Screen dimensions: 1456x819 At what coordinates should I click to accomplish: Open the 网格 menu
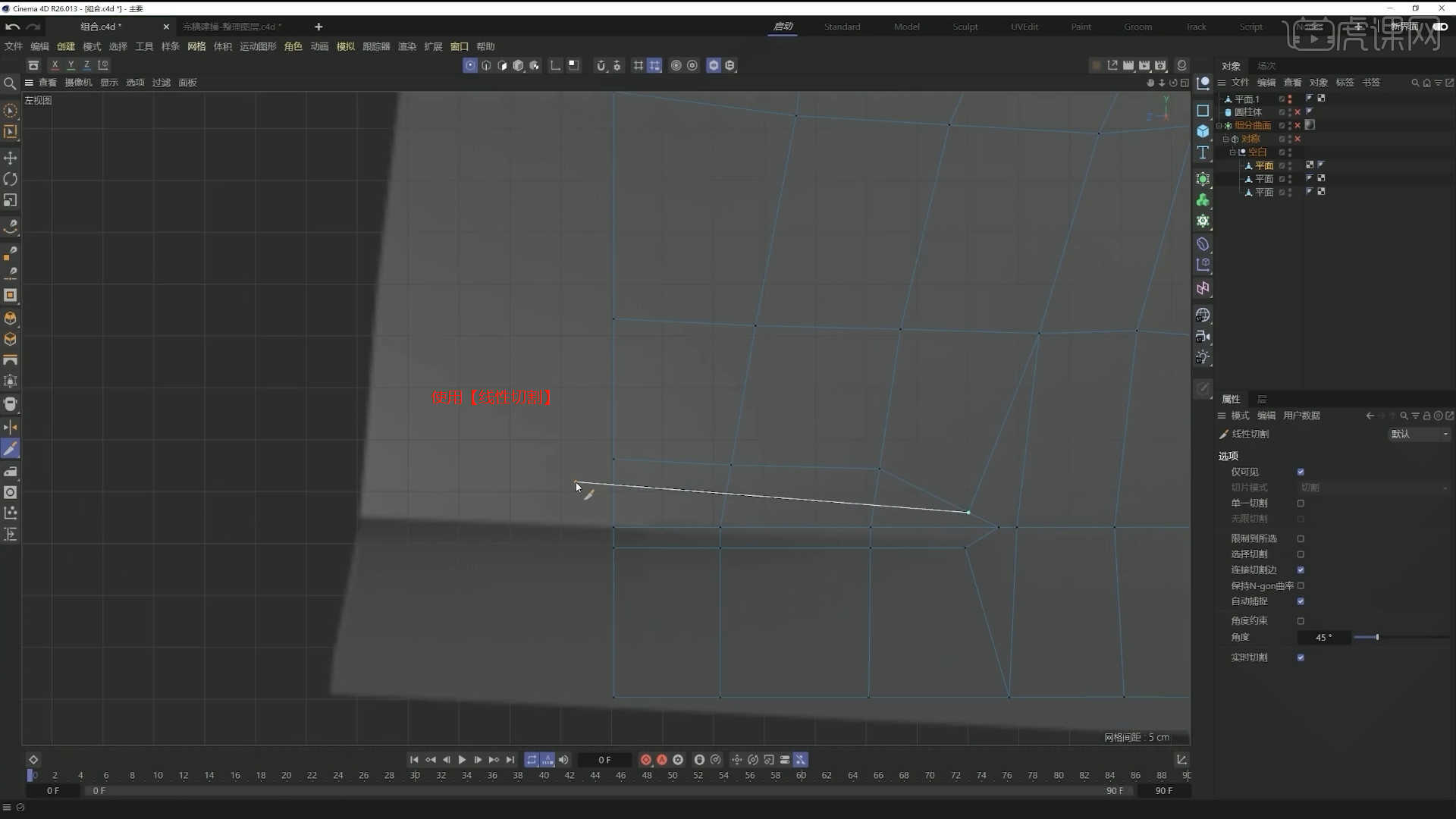pos(196,46)
